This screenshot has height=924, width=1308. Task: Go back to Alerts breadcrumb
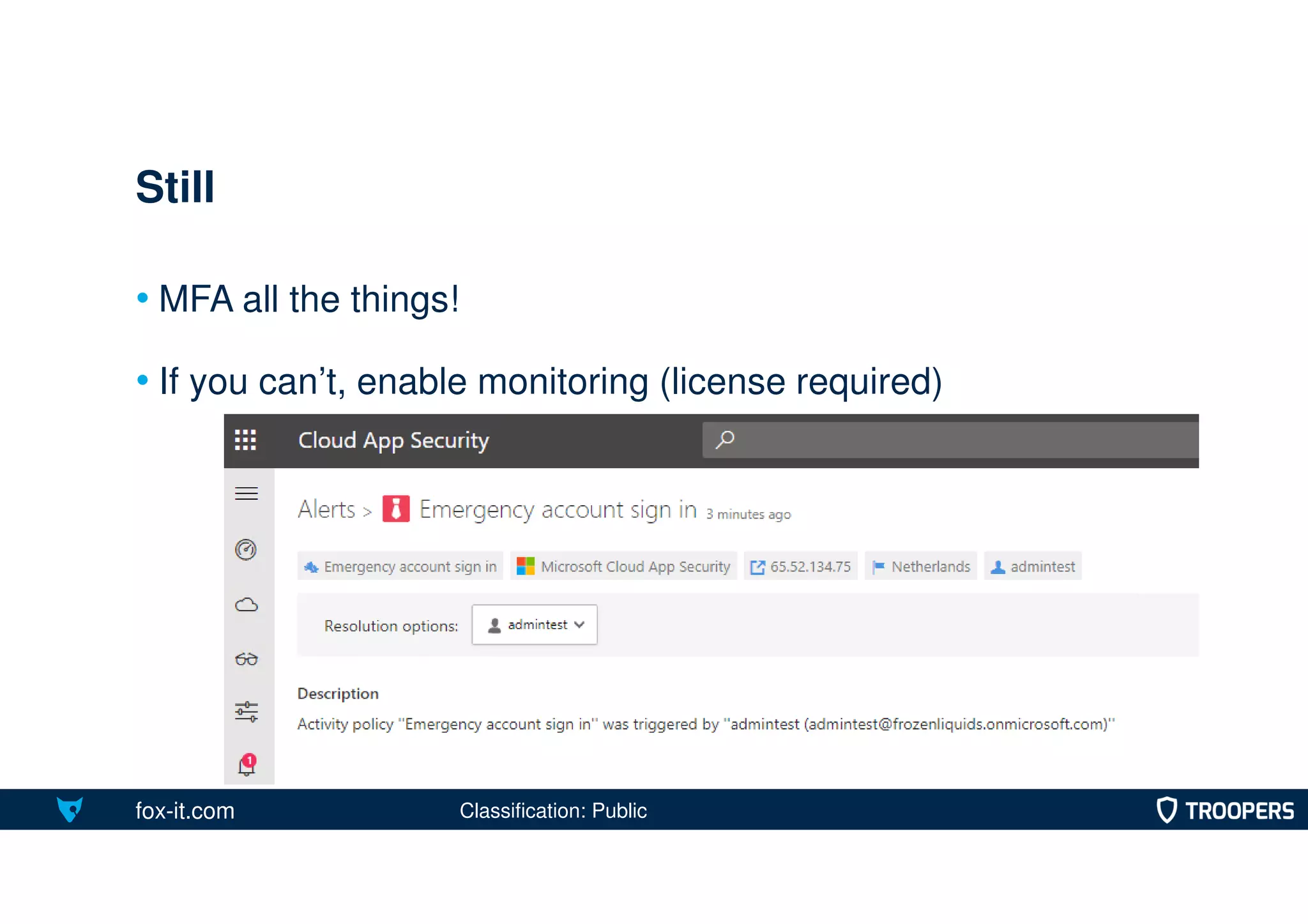click(x=326, y=510)
